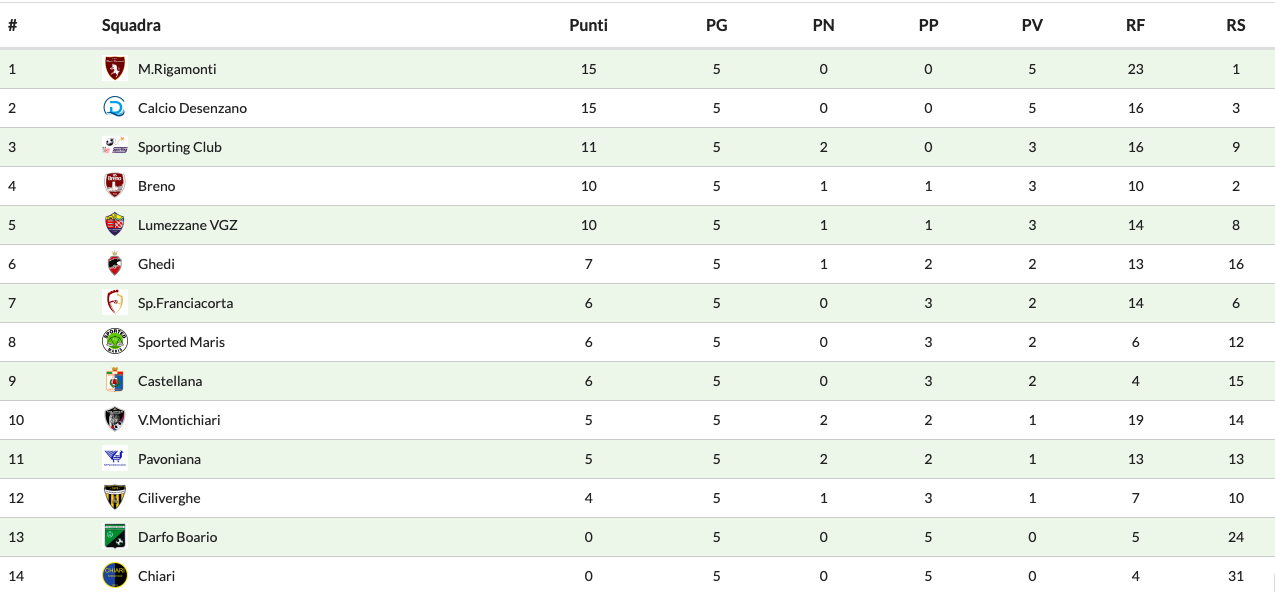Click the Darfo Boario green logo
The image size is (1275, 592).
click(115, 537)
